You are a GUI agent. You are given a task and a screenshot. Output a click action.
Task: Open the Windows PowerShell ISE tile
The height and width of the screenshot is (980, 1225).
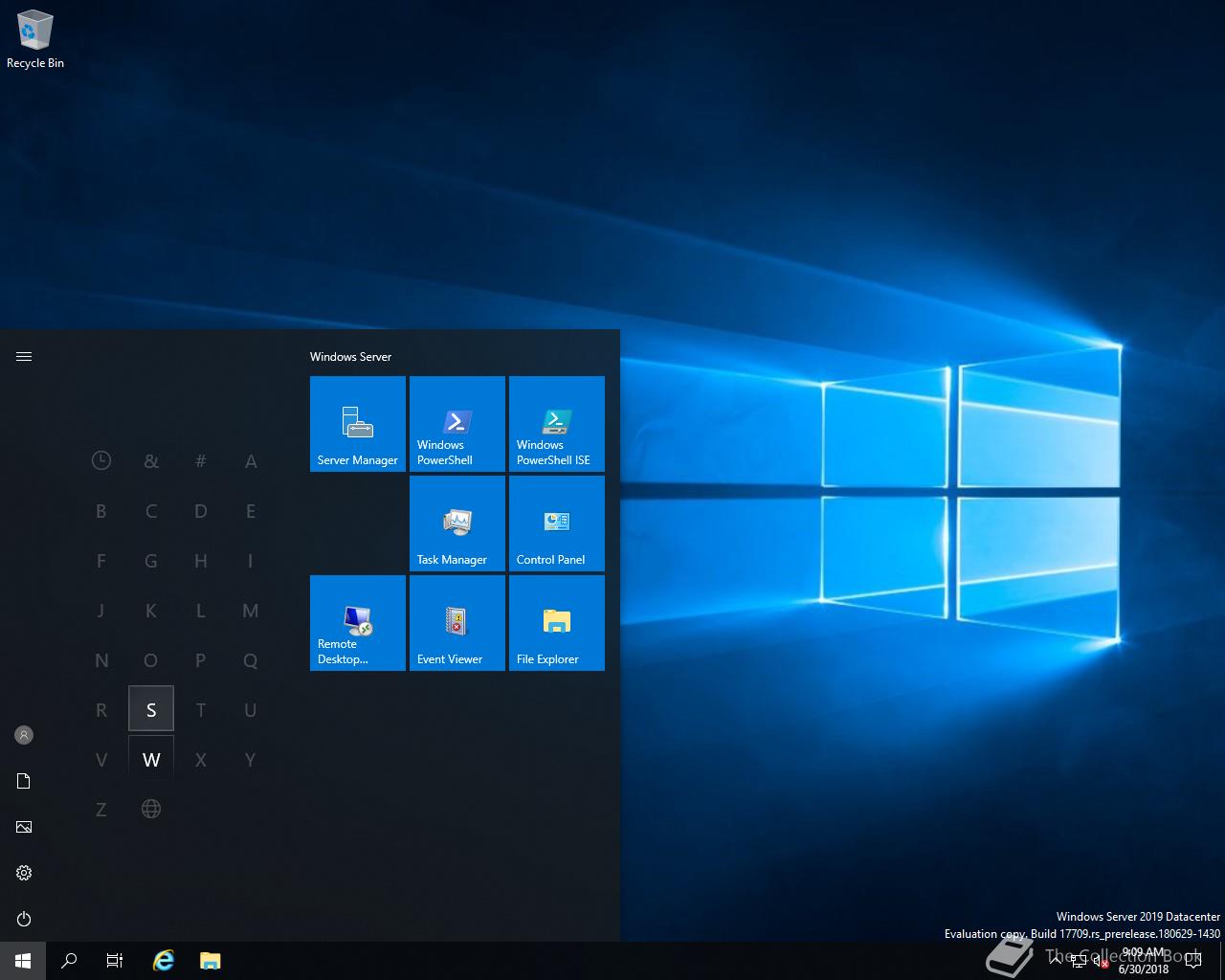(557, 424)
